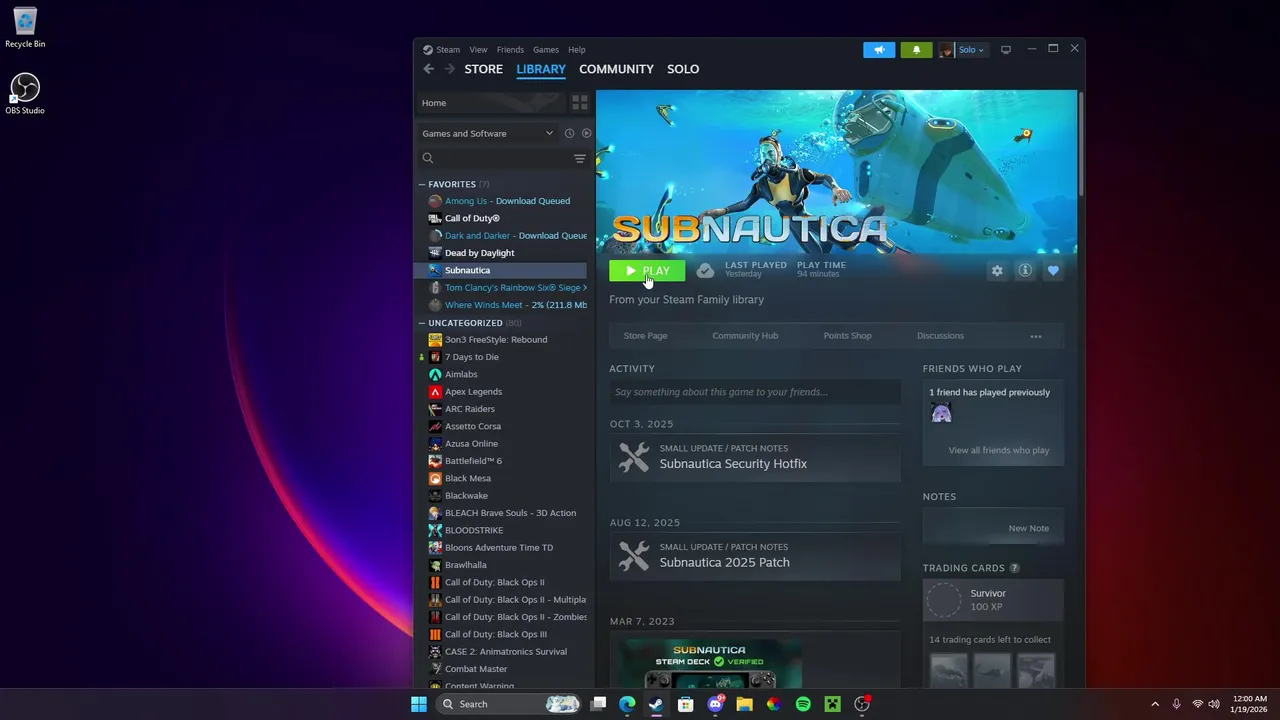
Task: Switch library to grid view icon
Action: point(579,103)
